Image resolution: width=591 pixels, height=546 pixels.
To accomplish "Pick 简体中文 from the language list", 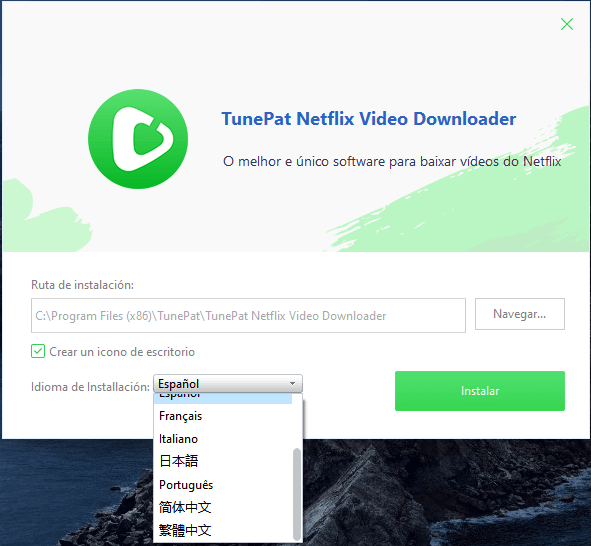I will 223,507.
